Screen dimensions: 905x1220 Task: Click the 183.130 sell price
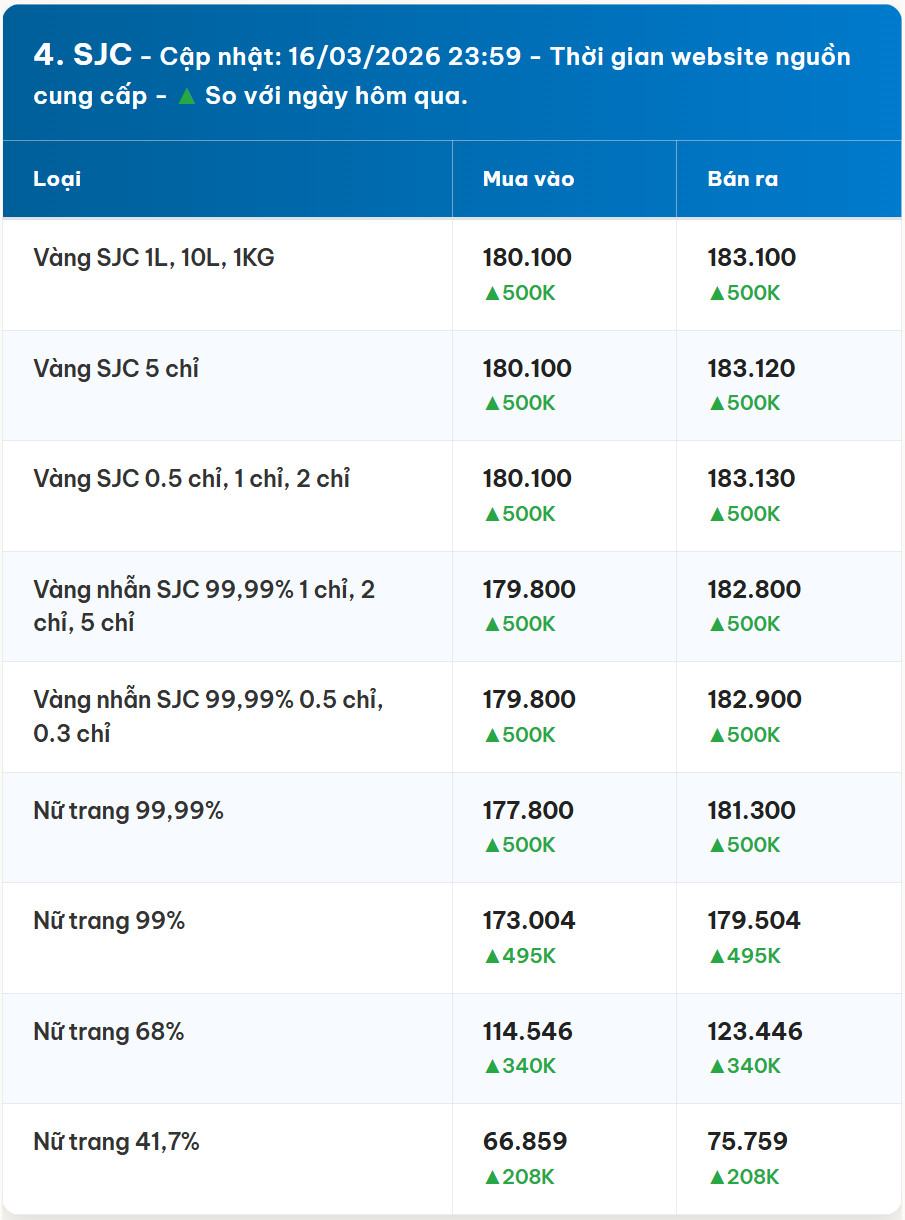[x=752, y=478]
